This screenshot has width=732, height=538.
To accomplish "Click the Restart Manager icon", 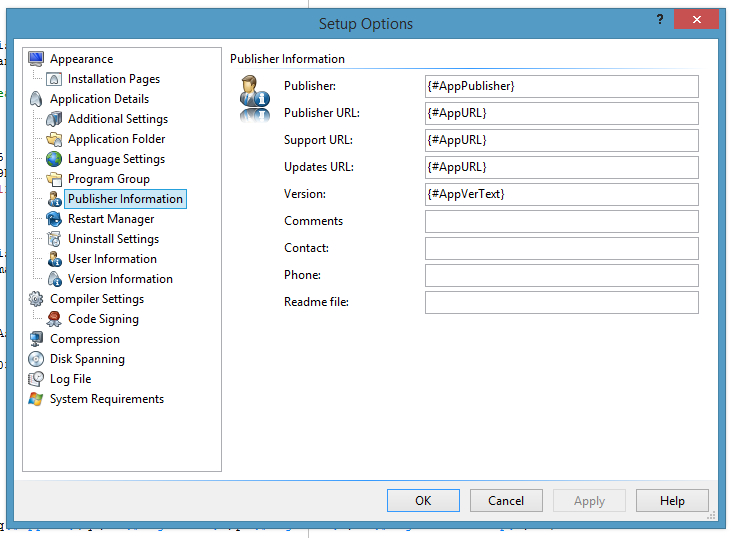I will coord(54,219).
